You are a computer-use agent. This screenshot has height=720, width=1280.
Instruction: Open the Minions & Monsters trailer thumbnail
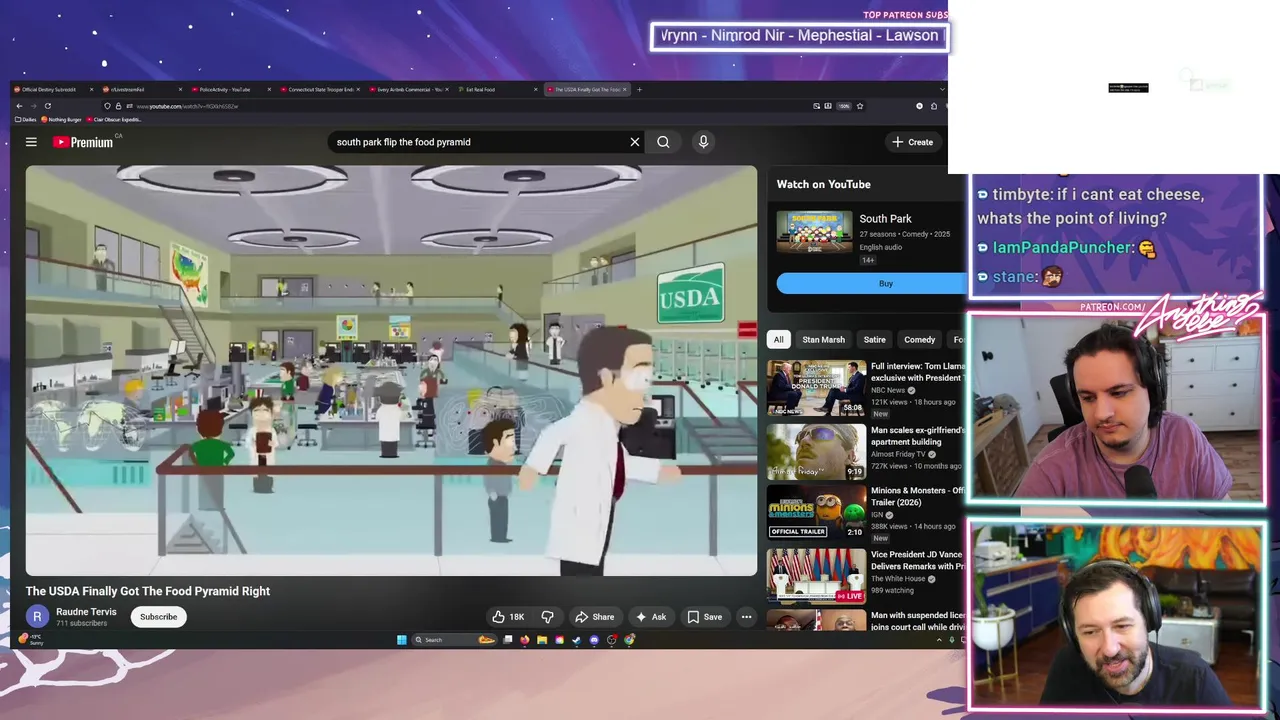pyautogui.click(x=816, y=514)
